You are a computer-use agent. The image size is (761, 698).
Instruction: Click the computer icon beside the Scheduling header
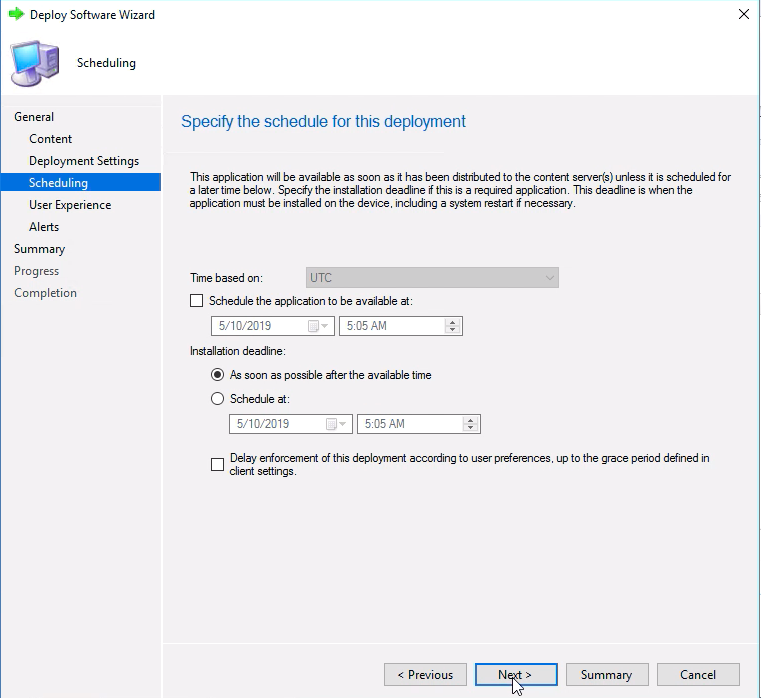click(35, 64)
